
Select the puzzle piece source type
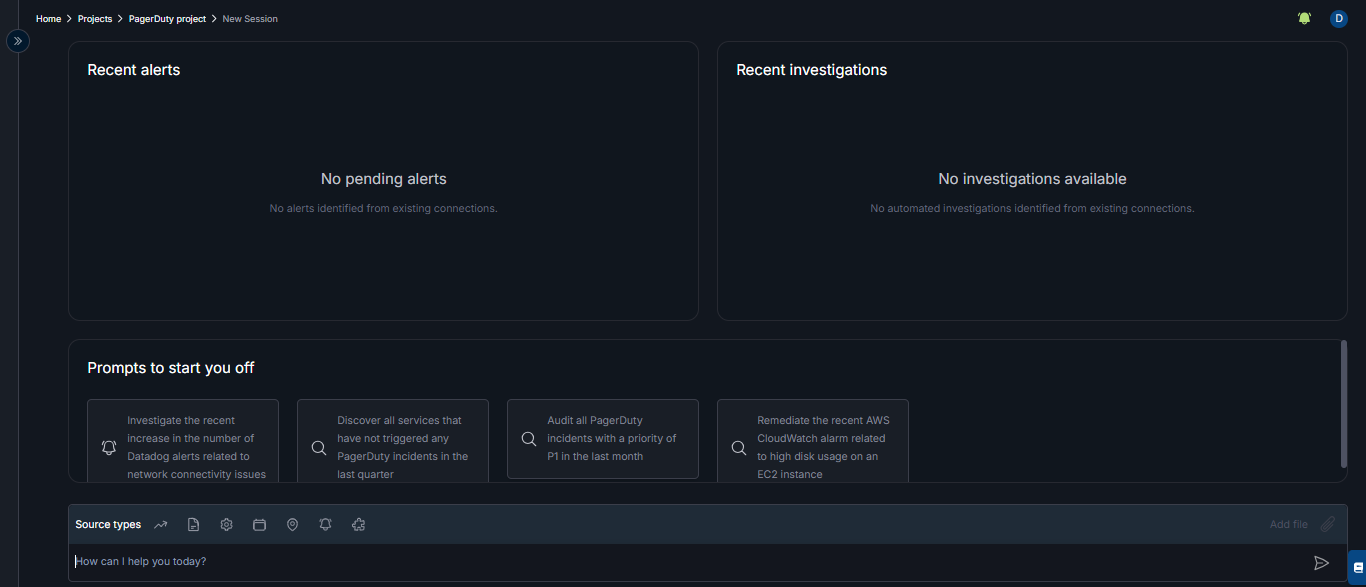[x=358, y=525]
